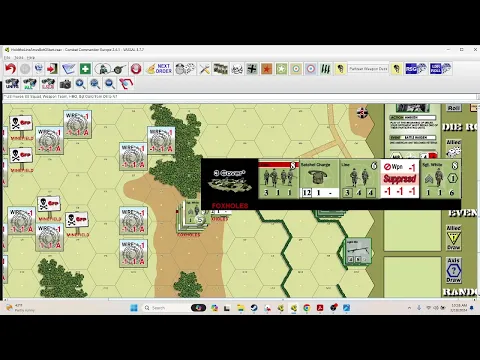Click the Axis Draw blue hexagon button
Image resolution: width=480 pixels, height=360 pixels.
453,270
